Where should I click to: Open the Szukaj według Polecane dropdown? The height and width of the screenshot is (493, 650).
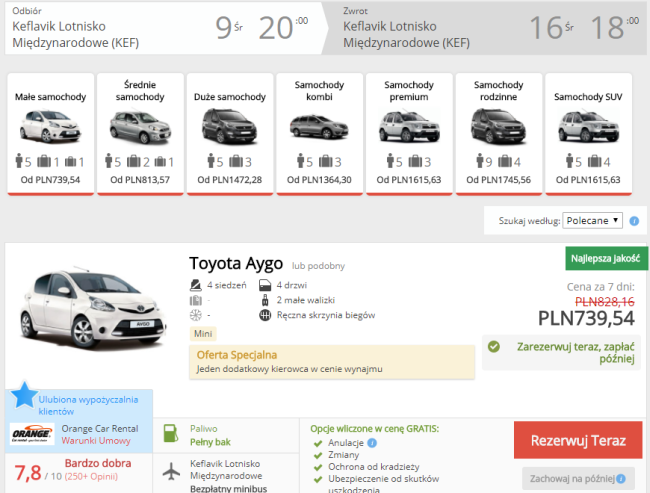(592, 221)
